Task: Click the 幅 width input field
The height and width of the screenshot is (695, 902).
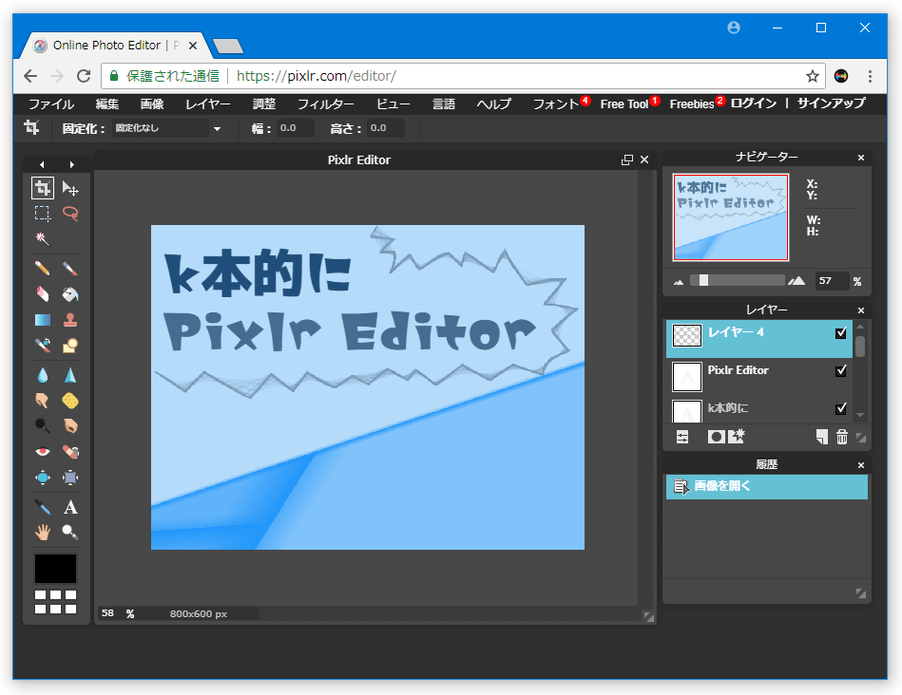Action: pos(295,128)
